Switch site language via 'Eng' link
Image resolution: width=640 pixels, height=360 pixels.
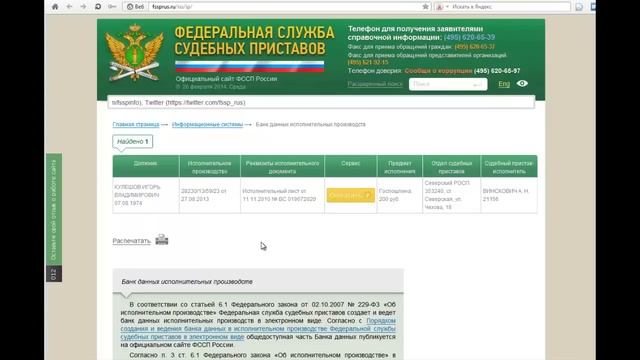(504, 84)
